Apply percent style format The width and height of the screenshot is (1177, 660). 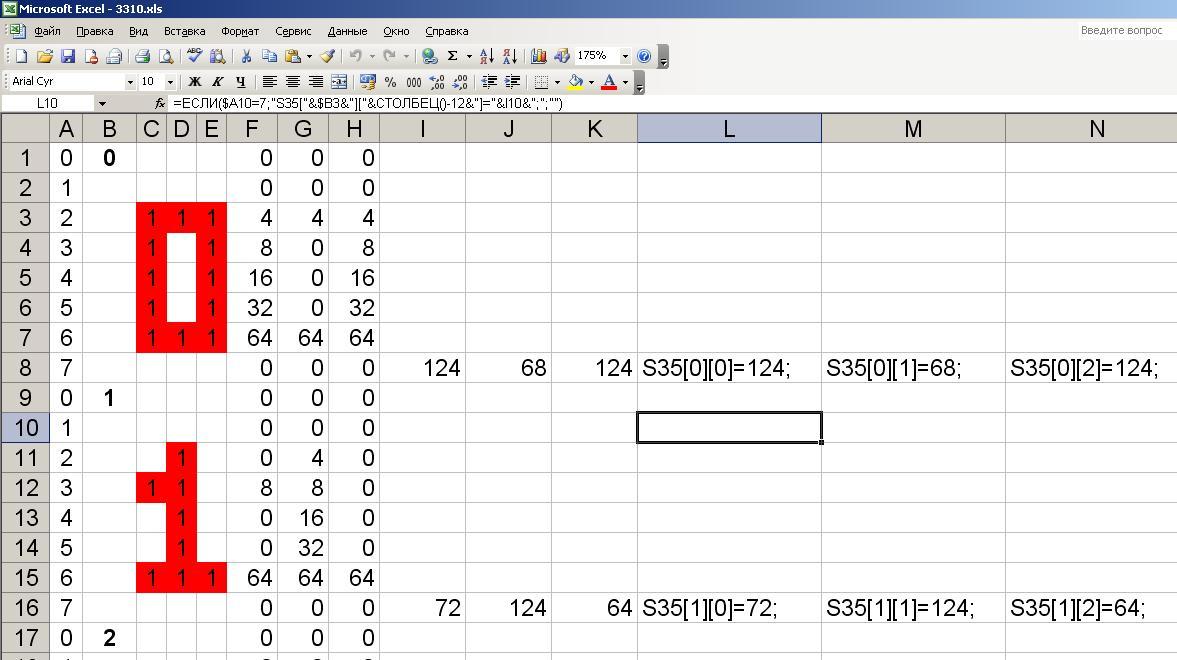pyautogui.click(x=390, y=82)
